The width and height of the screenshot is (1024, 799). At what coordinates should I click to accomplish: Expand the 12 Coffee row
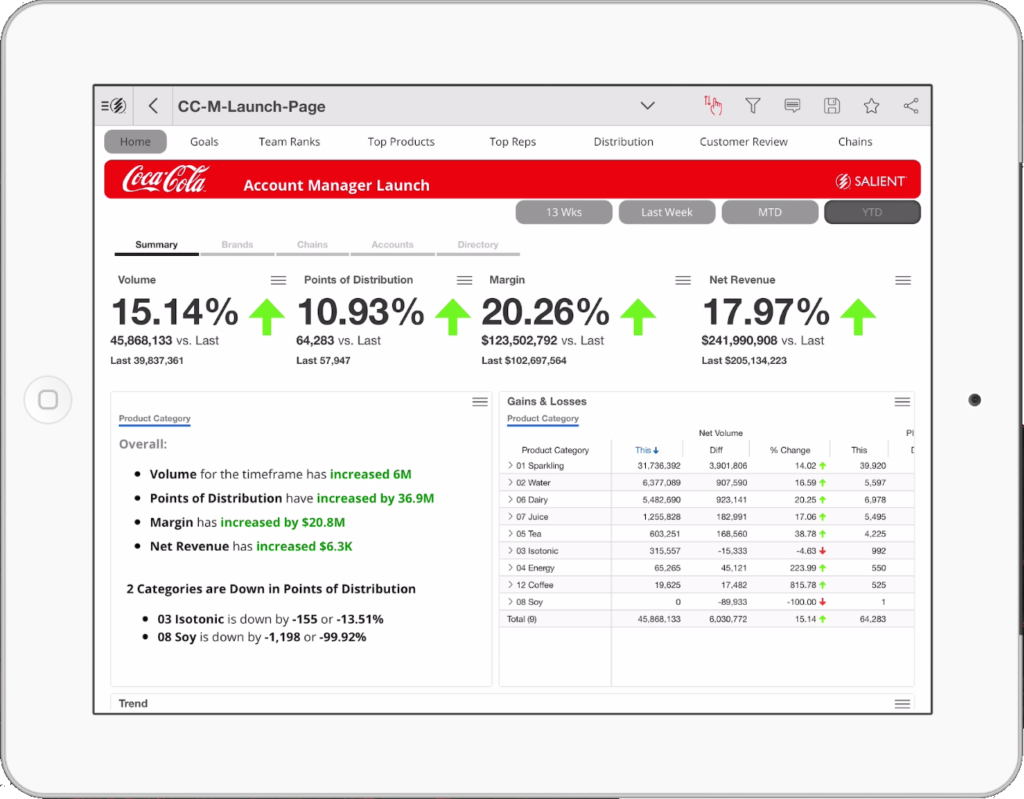pos(510,585)
